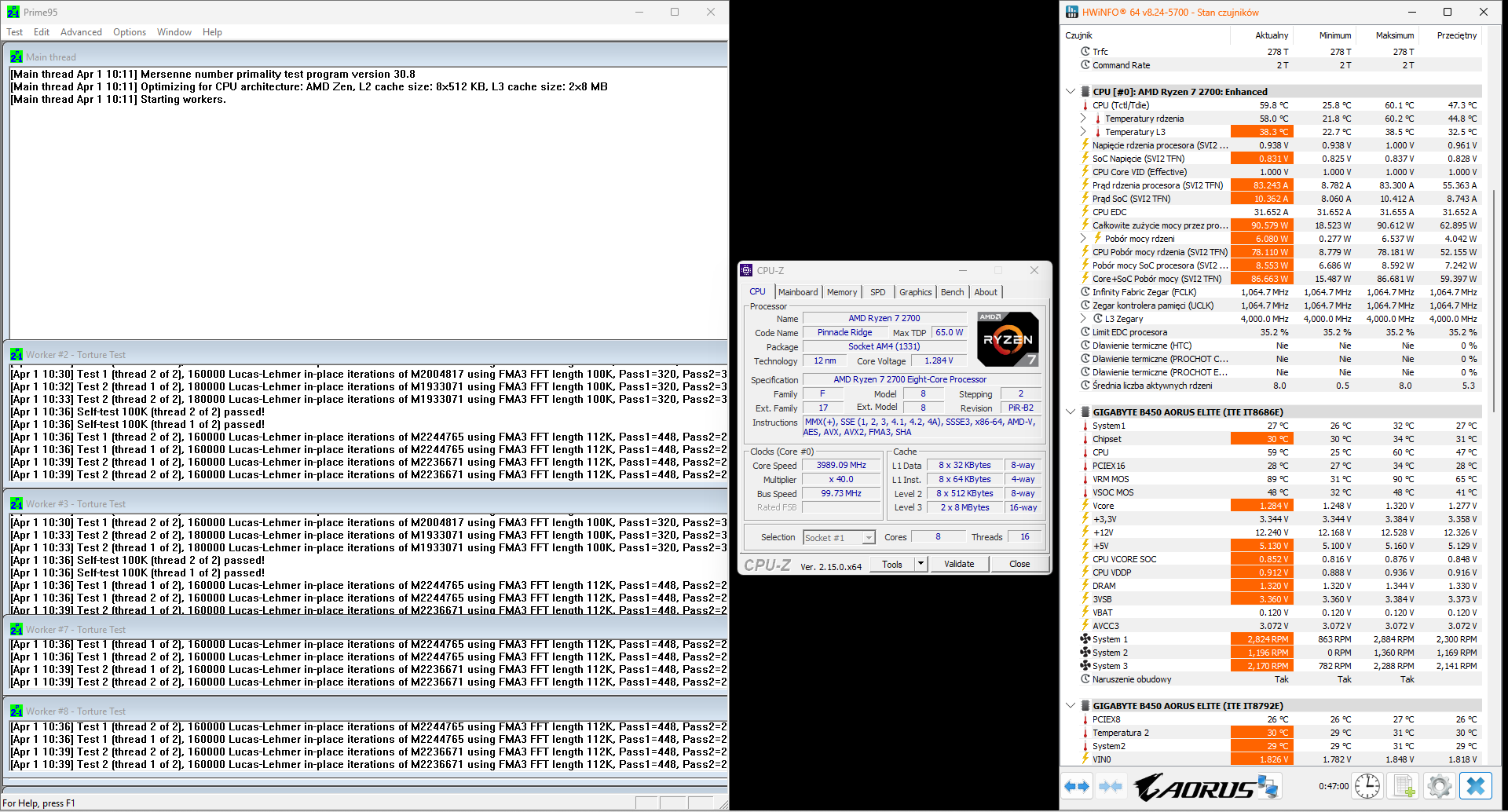Image resolution: width=1508 pixels, height=812 pixels.
Task: Click the Validate button in CPU-Z
Action: pyautogui.click(x=959, y=564)
